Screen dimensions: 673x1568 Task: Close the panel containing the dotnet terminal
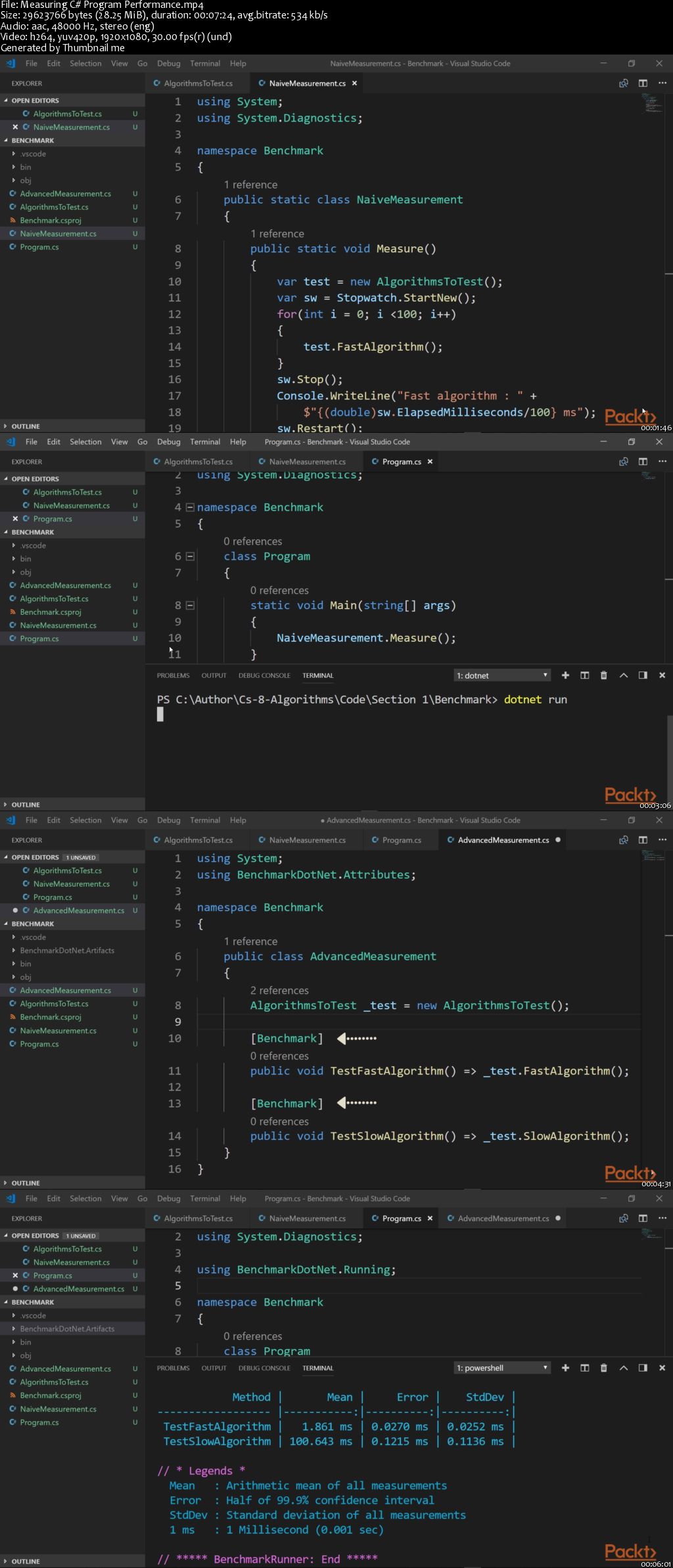click(x=662, y=675)
